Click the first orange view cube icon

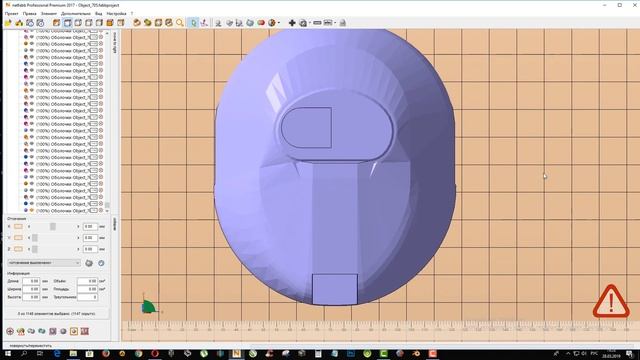click(56, 23)
